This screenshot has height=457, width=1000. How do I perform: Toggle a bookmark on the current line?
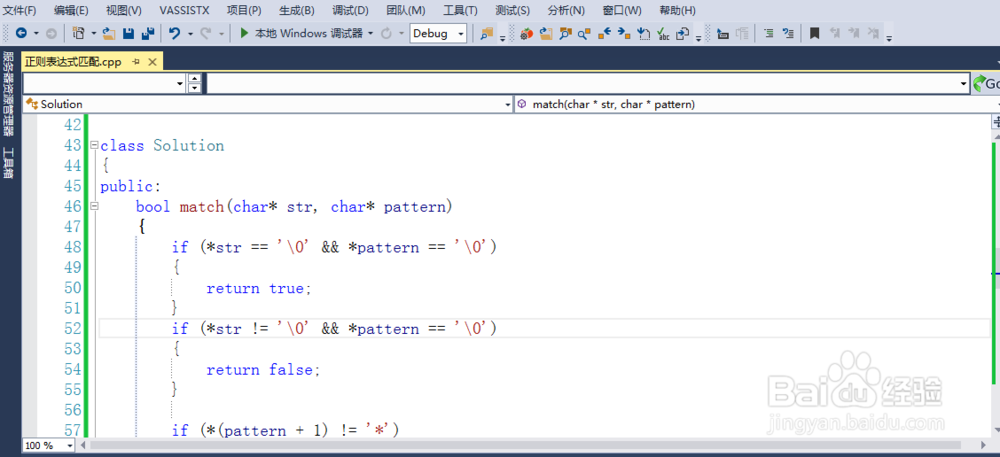[814, 33]
